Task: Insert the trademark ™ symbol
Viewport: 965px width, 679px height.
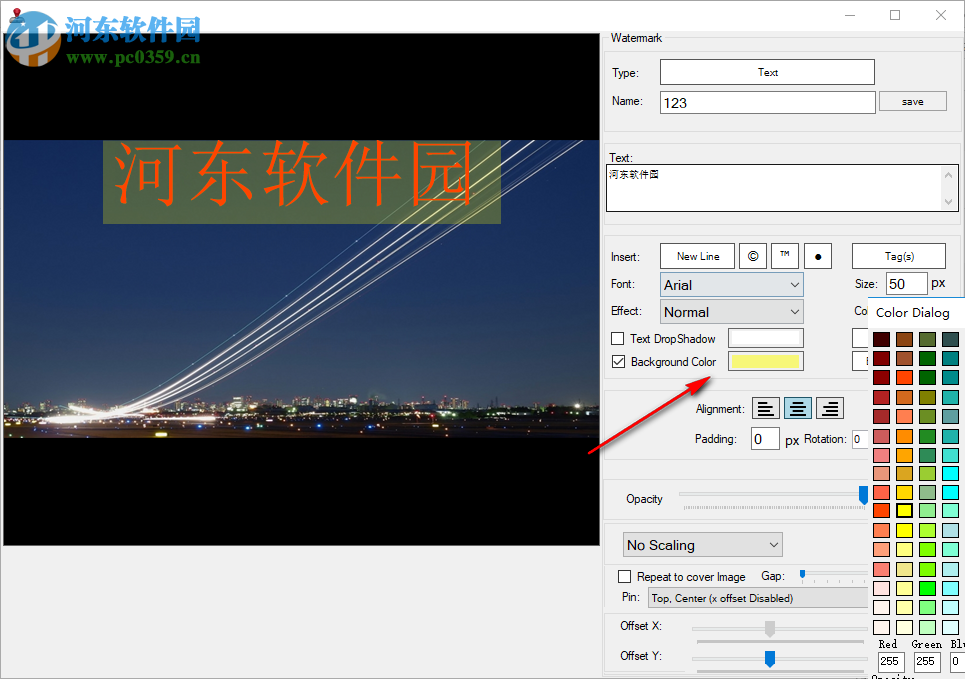Action: click(784, 256)
